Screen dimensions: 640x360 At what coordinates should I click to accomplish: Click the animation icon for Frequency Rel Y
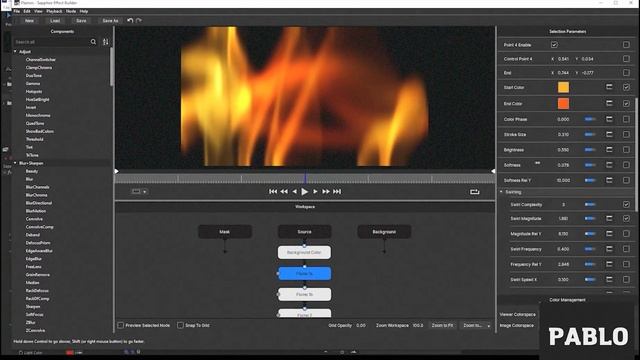click(x=609, y=264)
